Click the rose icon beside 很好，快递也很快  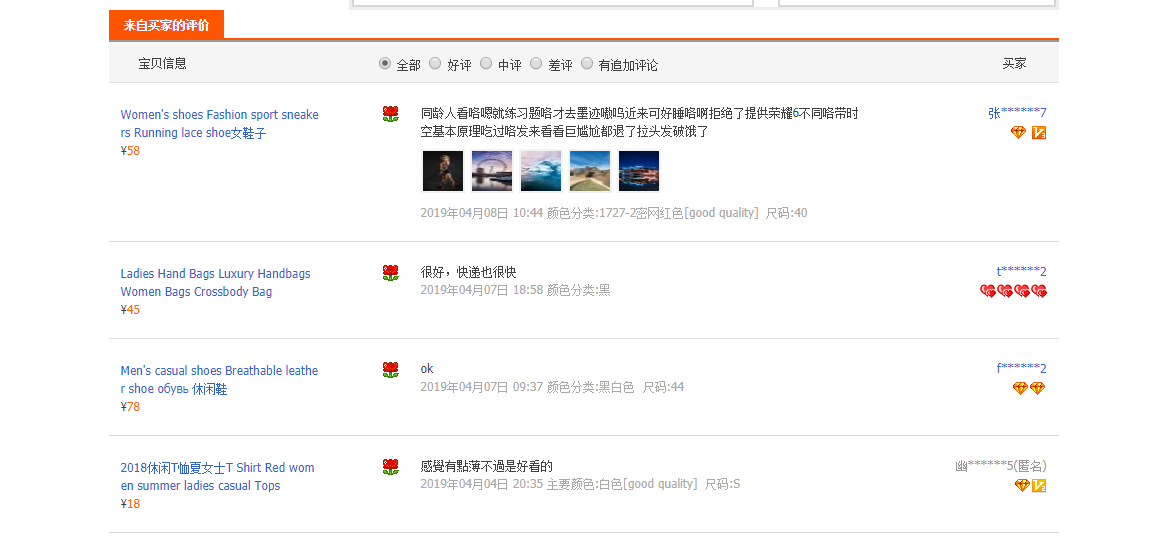(391, 273)
